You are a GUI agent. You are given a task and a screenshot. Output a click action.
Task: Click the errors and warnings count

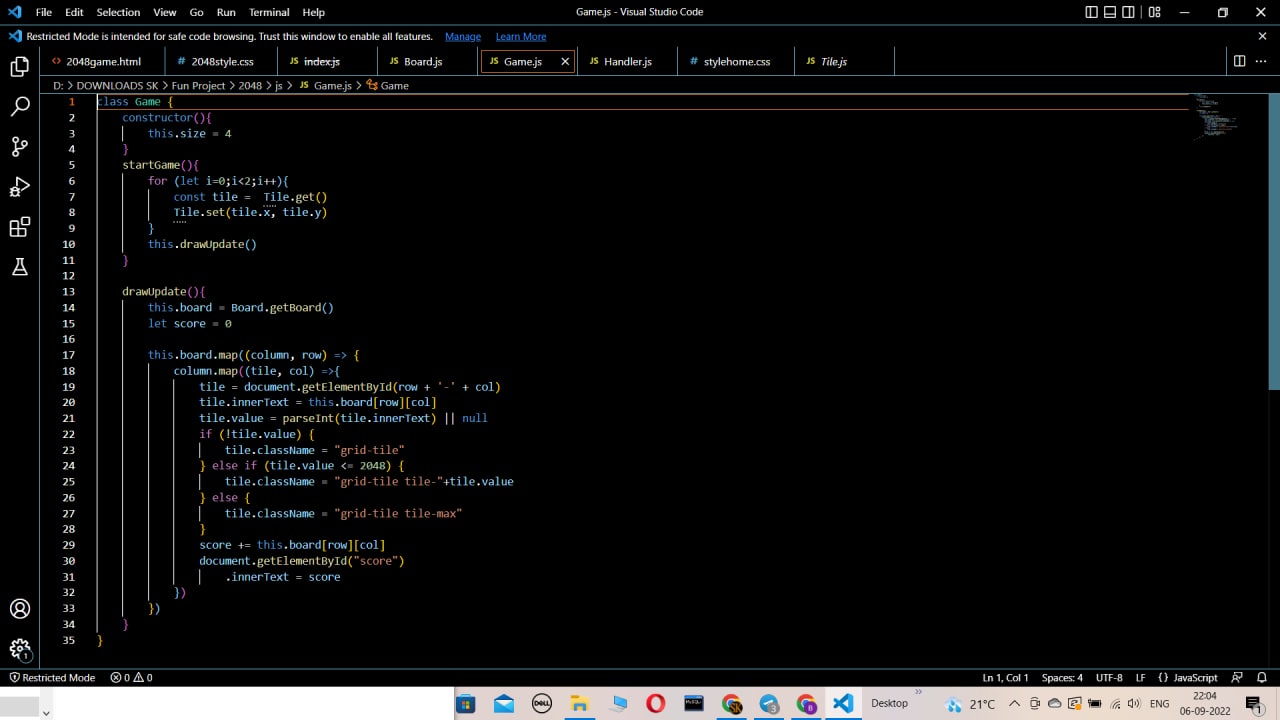131,677
